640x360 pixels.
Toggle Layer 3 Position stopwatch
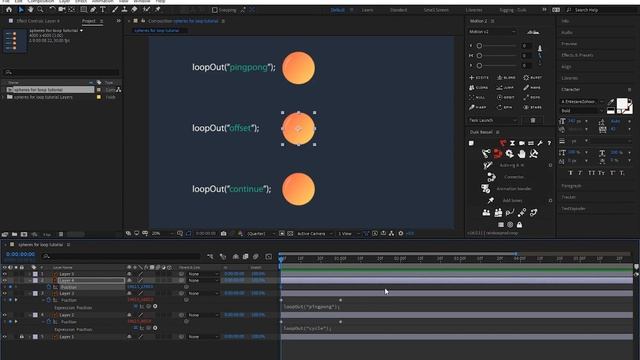(49, 300)
